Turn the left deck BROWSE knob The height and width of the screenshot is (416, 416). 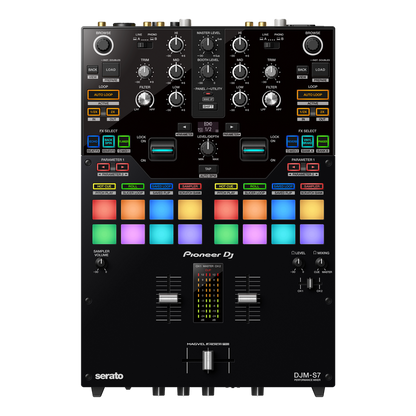(x=103, y=45)
